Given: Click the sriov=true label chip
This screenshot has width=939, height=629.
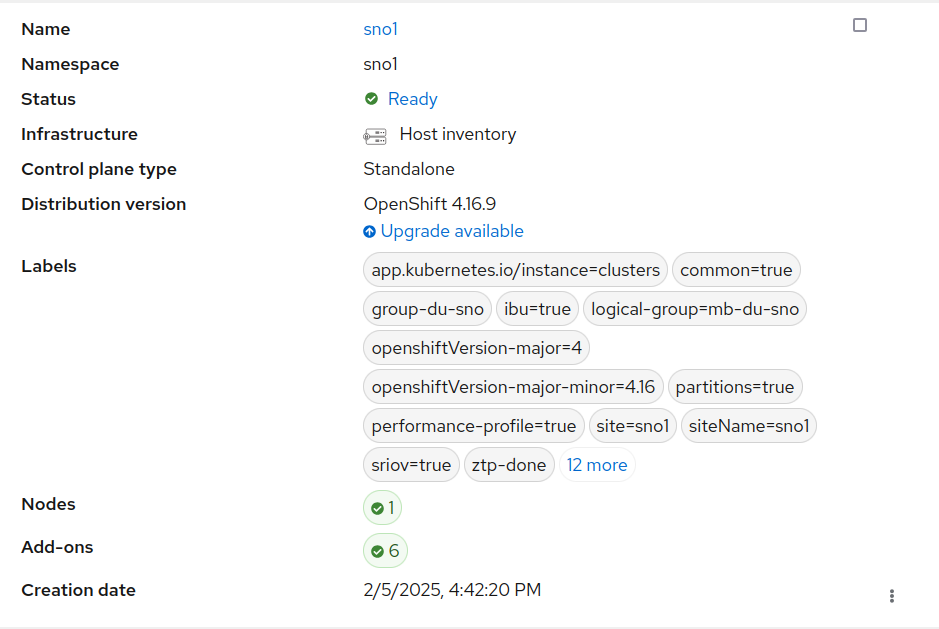Looking at the screenshot, I should point(411,465).
